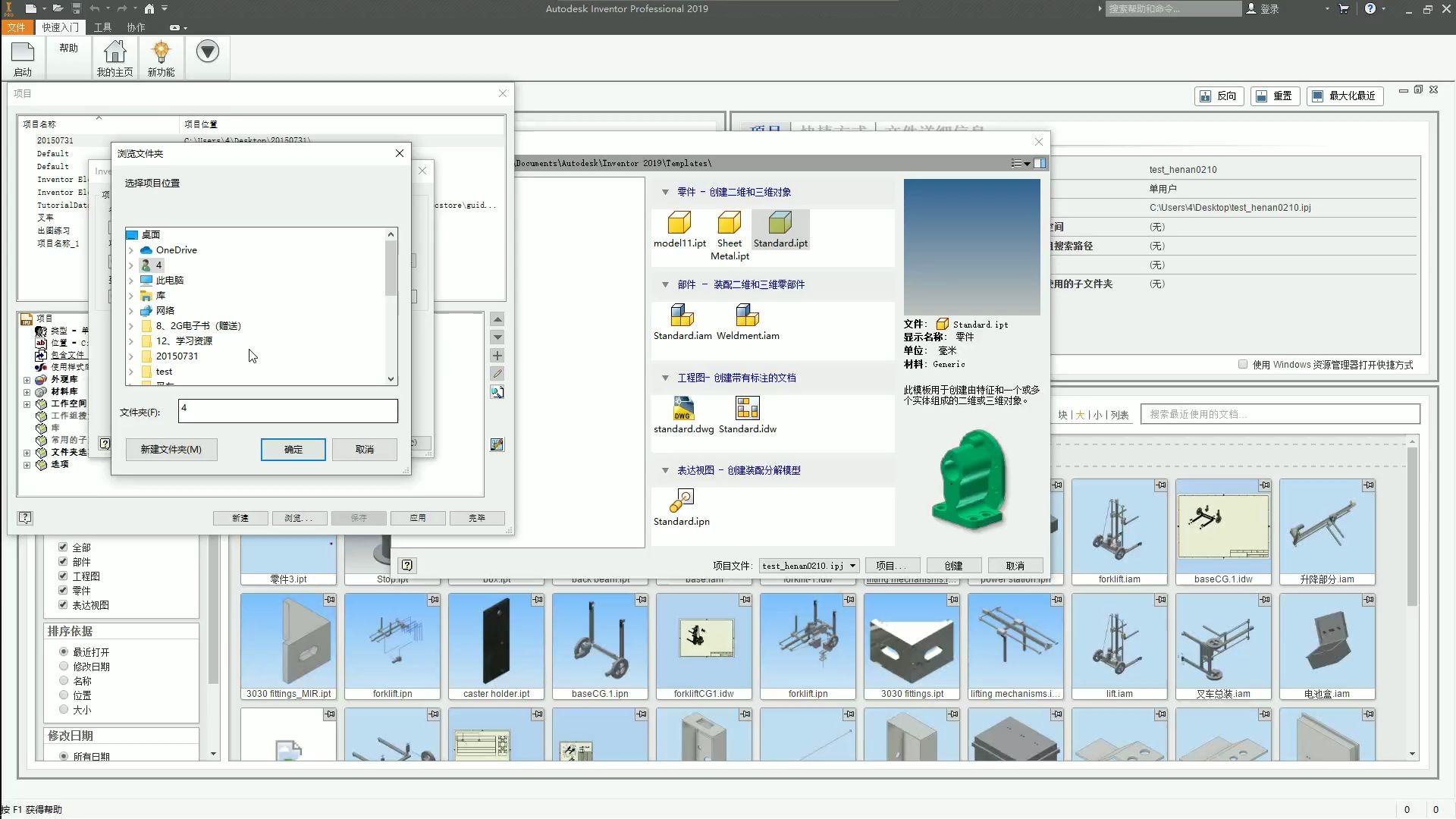Switch recent files view to 块

(1062, 415)
